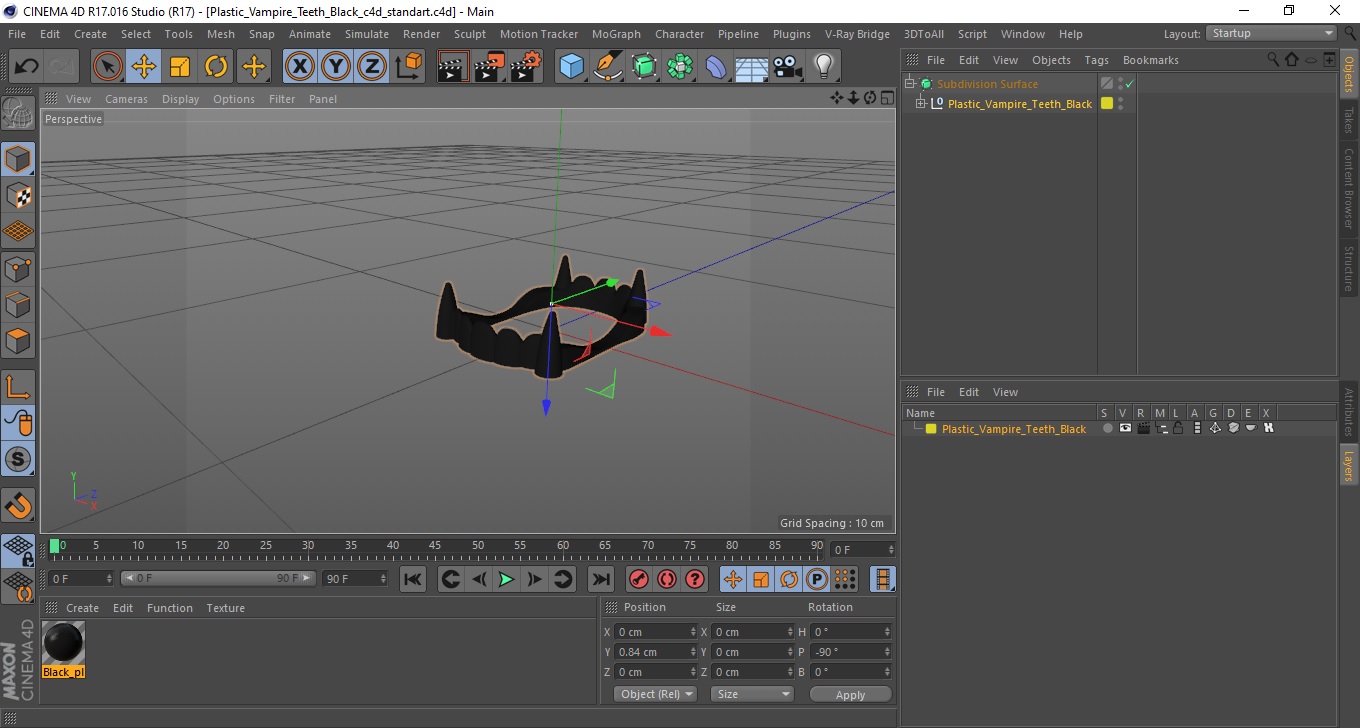Click the yellow layer swatch in Objects

[x=1107, y=103]
